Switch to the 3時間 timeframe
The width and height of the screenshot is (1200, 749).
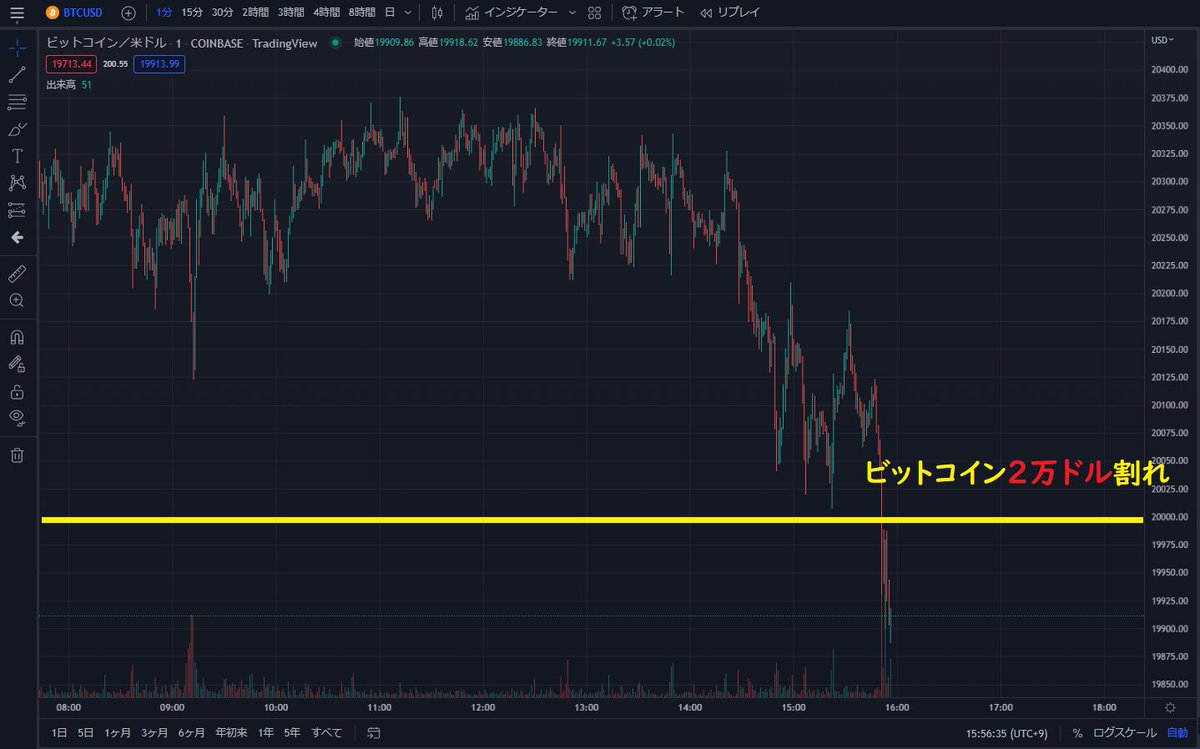coord(290,13)
